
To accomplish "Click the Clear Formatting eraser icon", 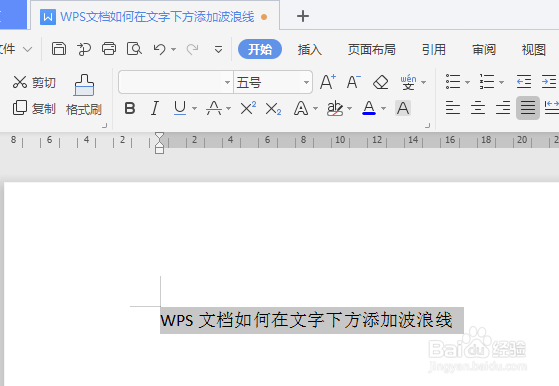I will click(380, 82).
